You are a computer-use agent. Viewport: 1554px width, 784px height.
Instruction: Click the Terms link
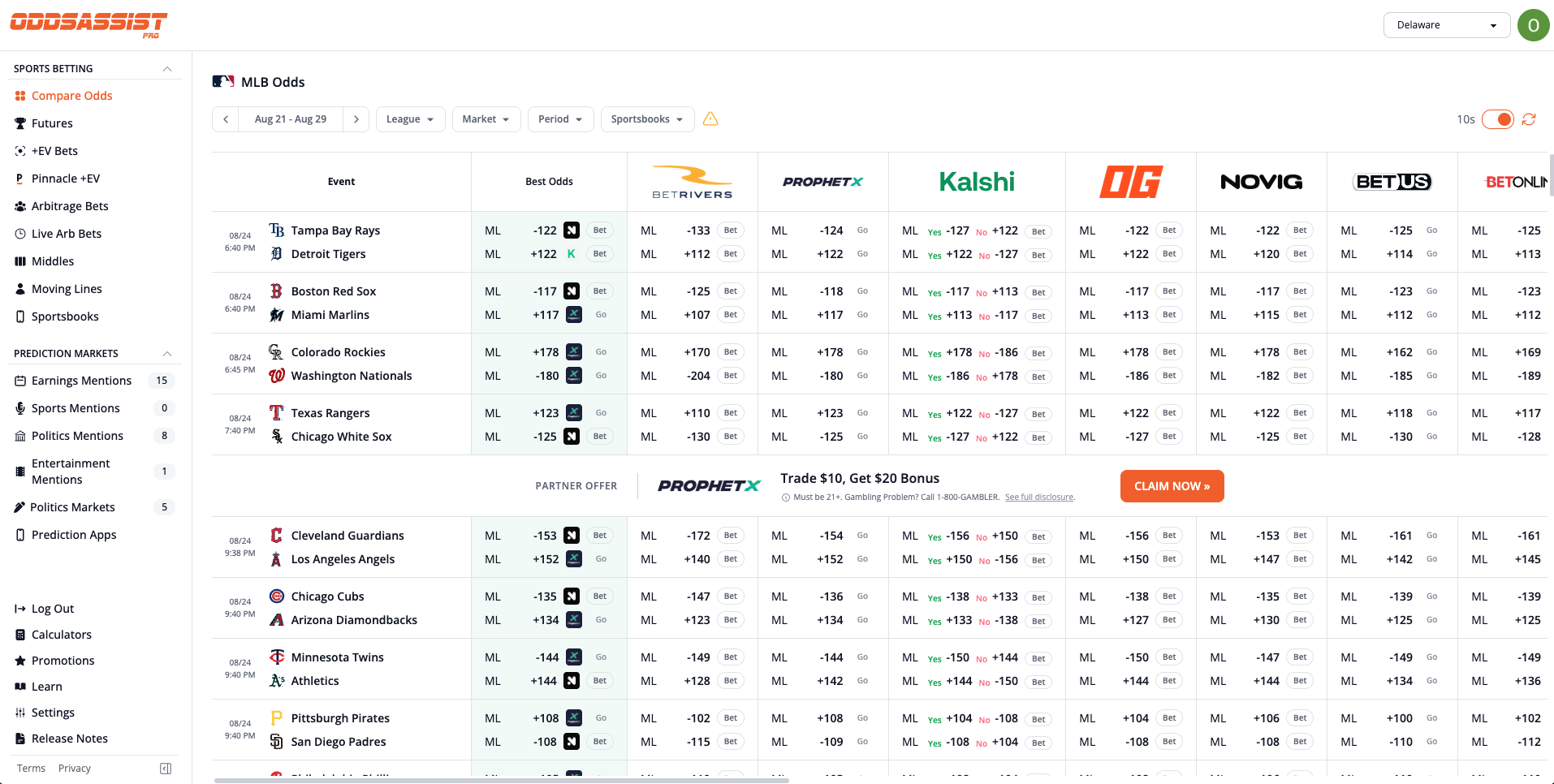31,769
